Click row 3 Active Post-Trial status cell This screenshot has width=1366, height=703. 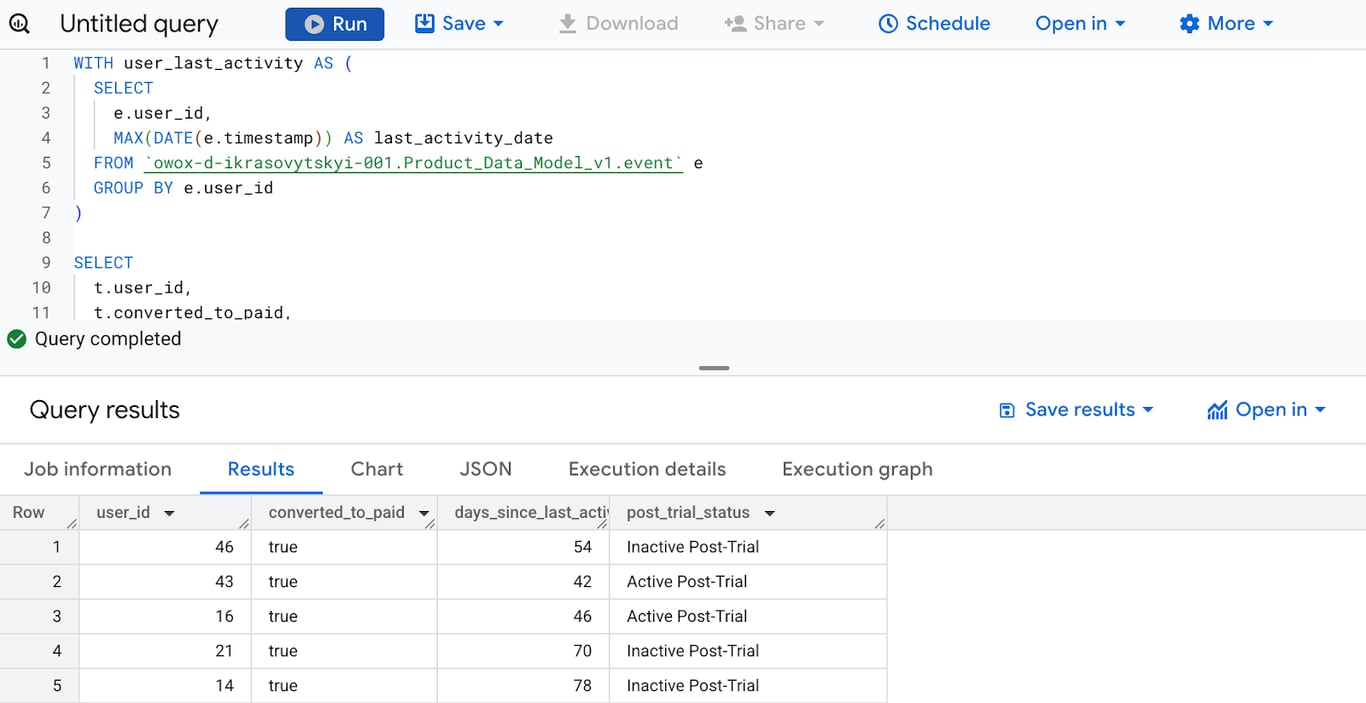pyautogui.click(x=748, y=616)
